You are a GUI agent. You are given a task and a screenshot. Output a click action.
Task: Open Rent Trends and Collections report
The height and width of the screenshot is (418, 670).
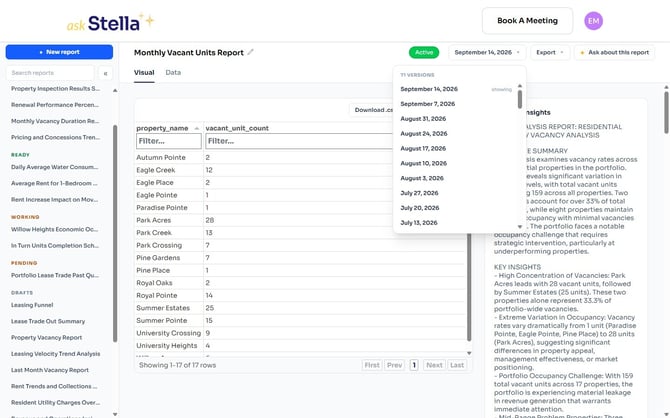[54, 386]
